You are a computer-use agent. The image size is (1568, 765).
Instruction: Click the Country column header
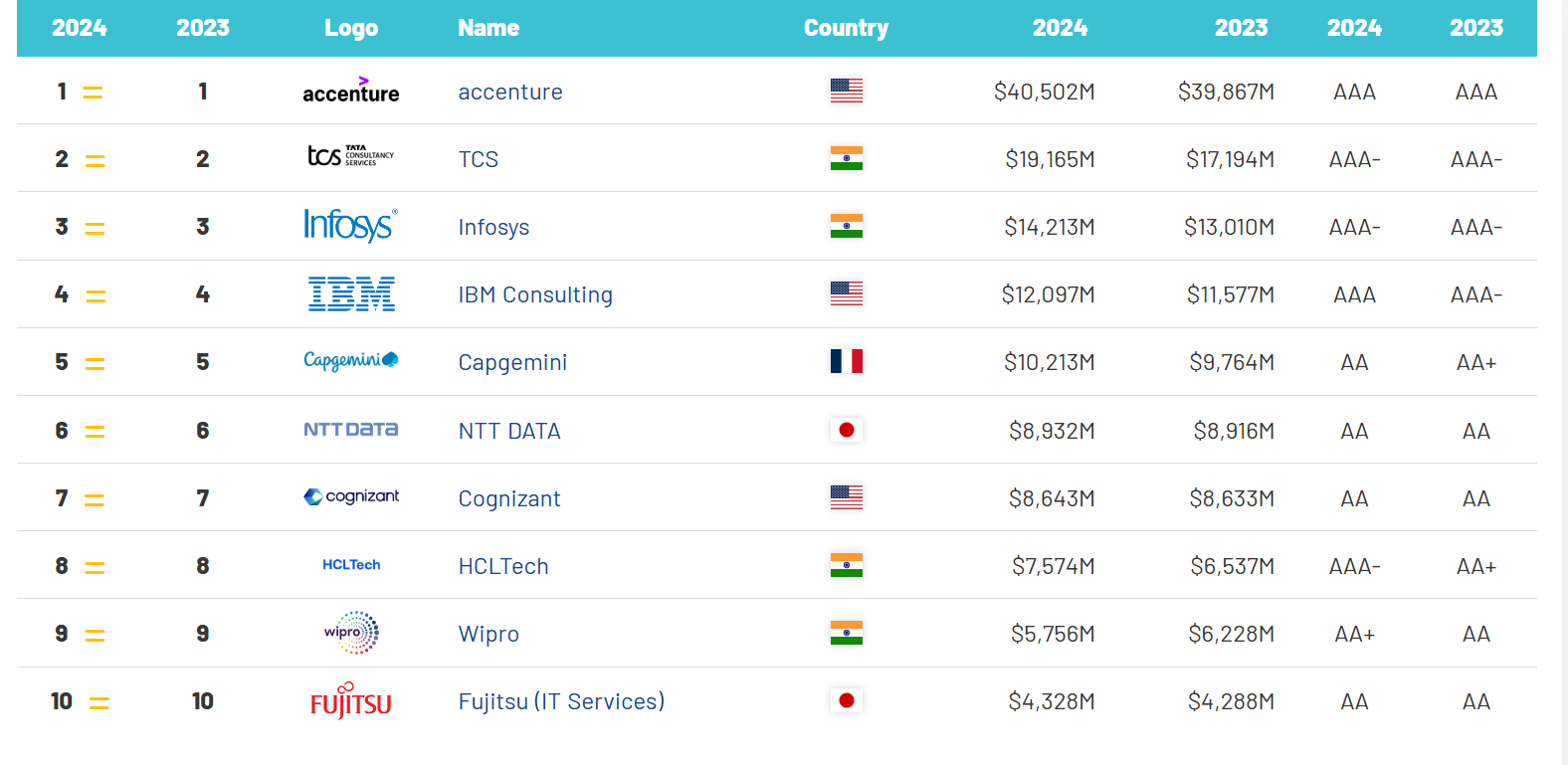846,28
